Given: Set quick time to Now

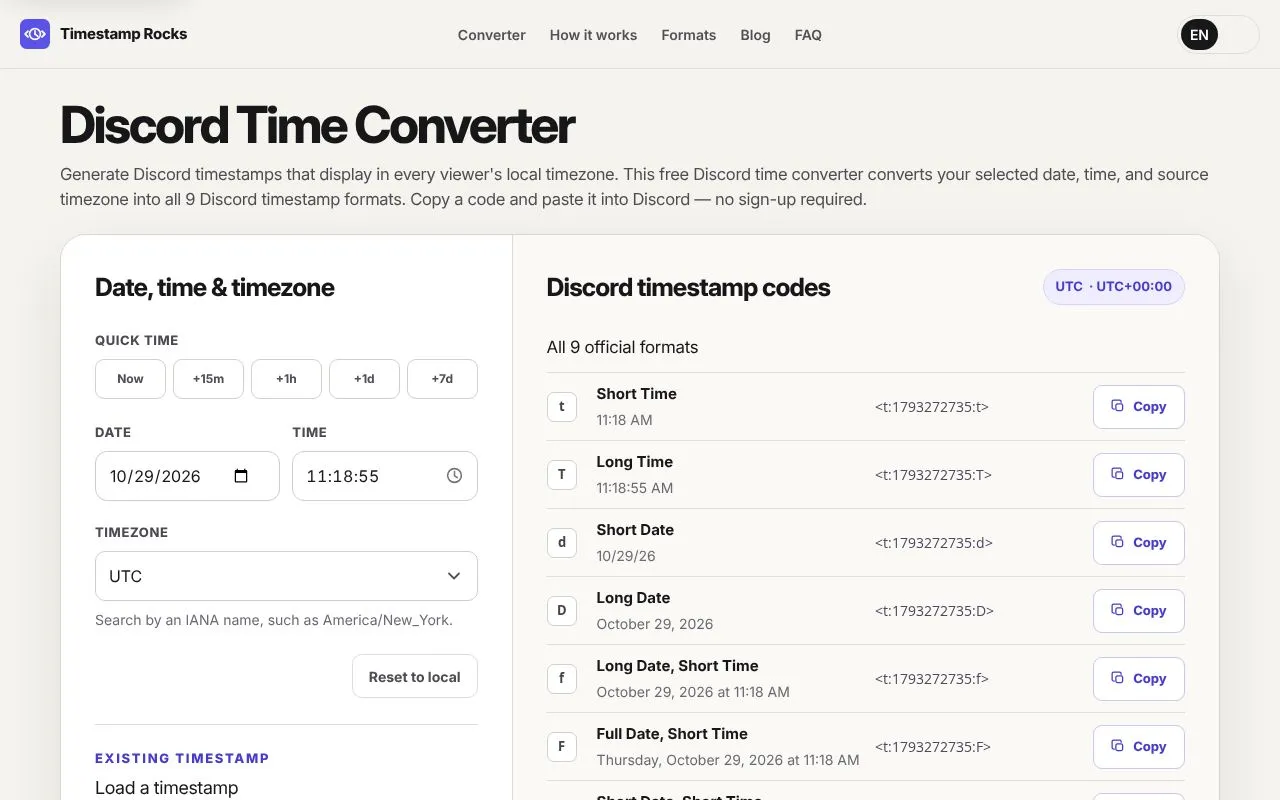Looking at the screenshot, I should point(130,379).
